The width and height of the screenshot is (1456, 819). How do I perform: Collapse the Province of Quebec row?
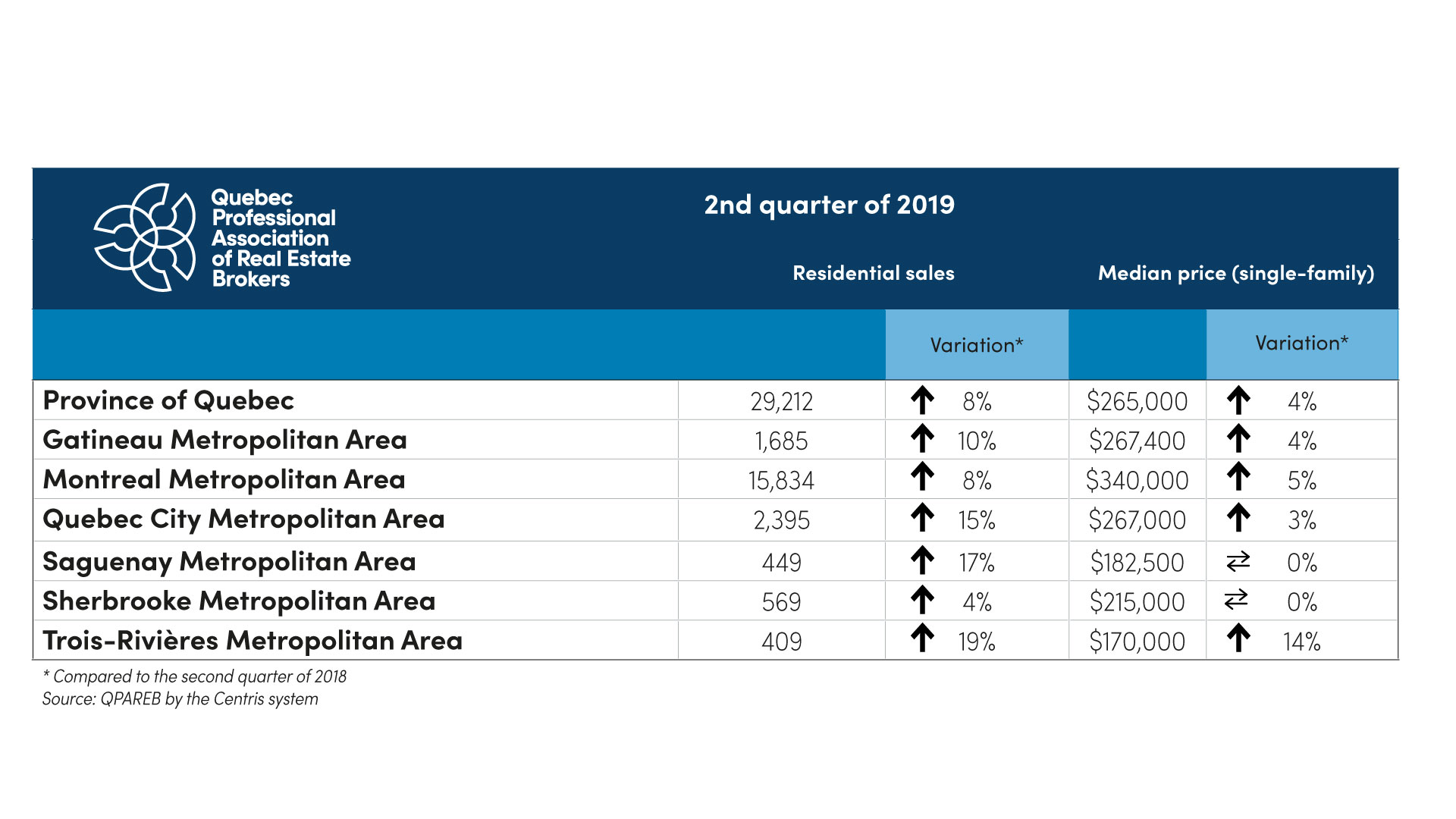tap(152, 401)
